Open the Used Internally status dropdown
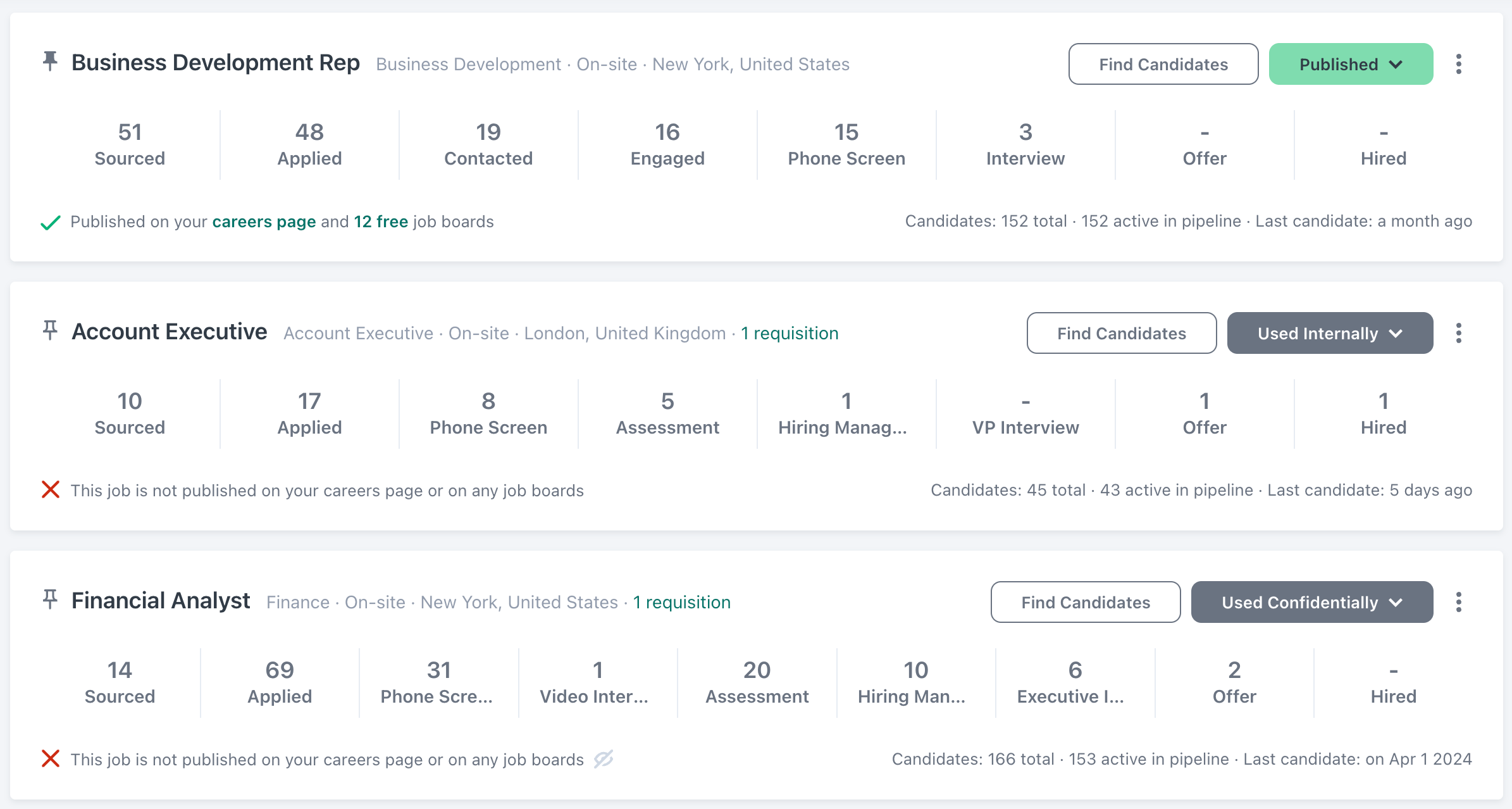Viewport: 1512px width, 809px height. (x=1330, y=333)
